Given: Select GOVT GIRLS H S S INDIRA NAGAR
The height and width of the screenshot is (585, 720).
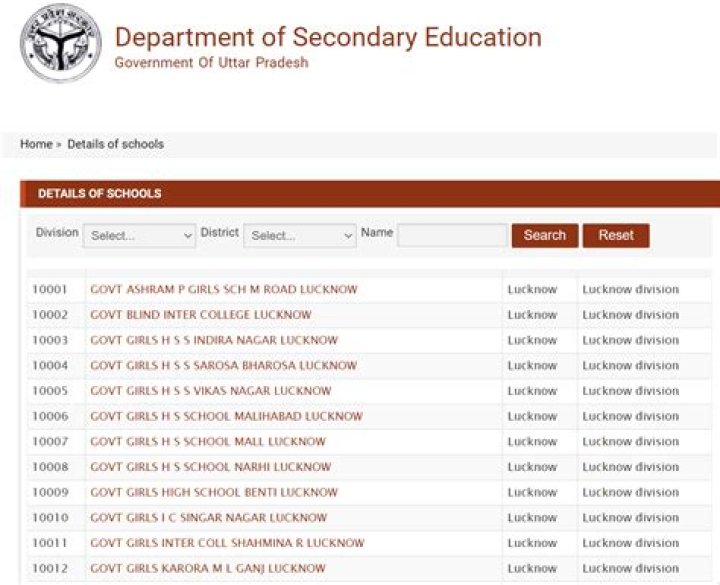Looking at the screenshot, I should click(214, 341).
